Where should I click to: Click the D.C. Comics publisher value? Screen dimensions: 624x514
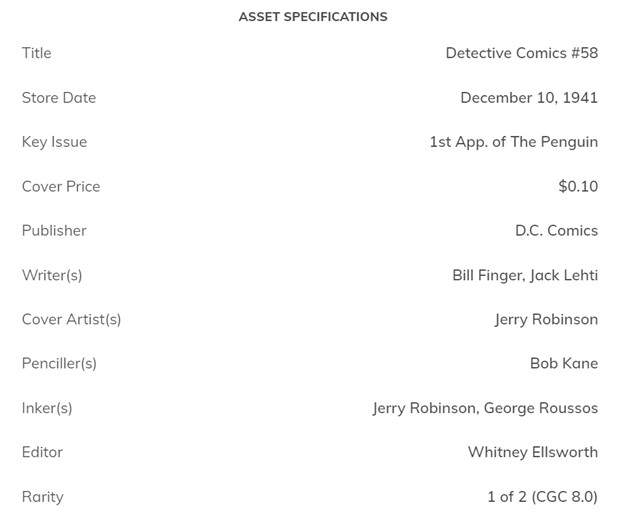[x=556, y=231]
